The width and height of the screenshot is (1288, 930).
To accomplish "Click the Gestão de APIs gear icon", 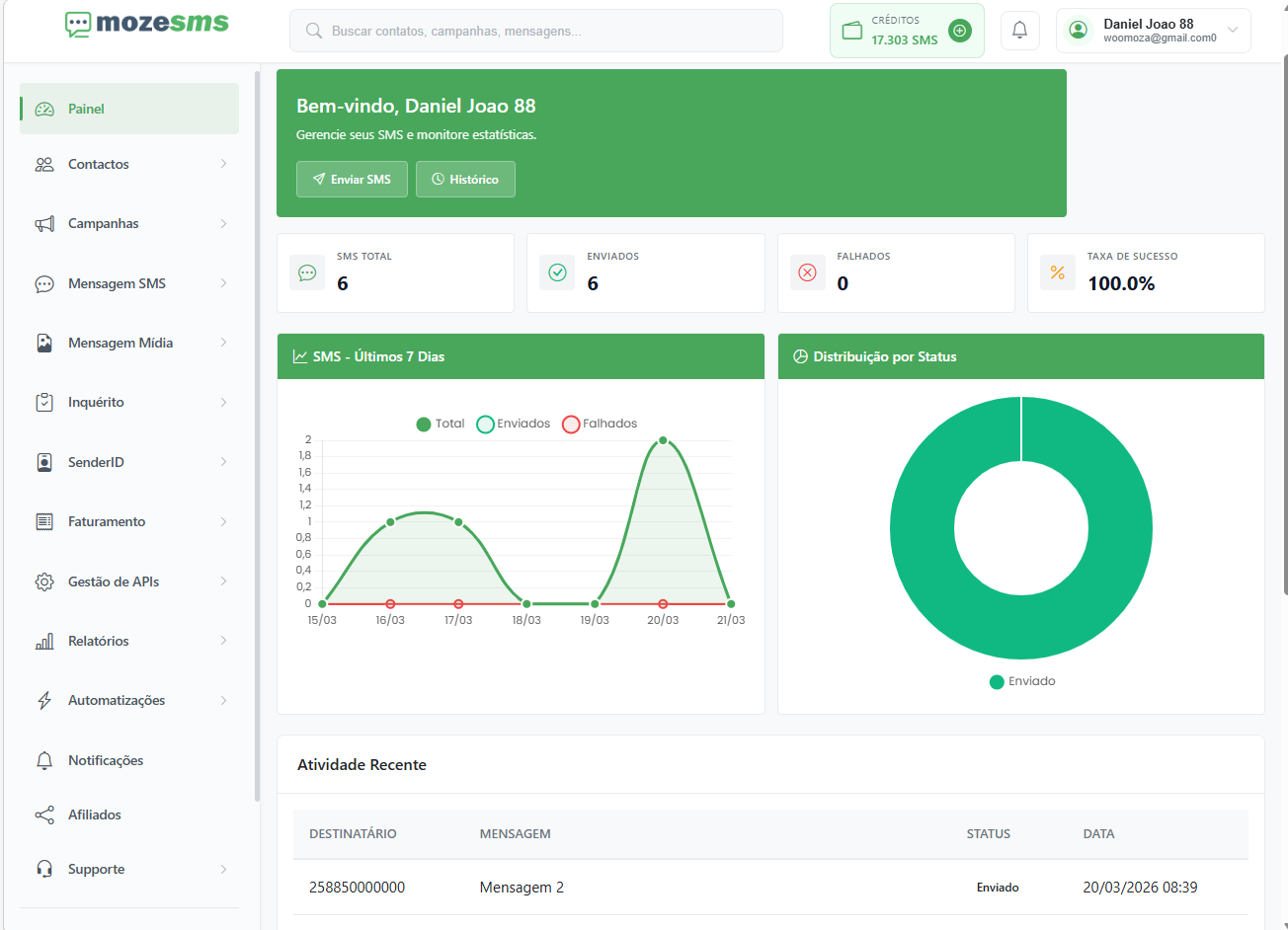I will [44, 581].
